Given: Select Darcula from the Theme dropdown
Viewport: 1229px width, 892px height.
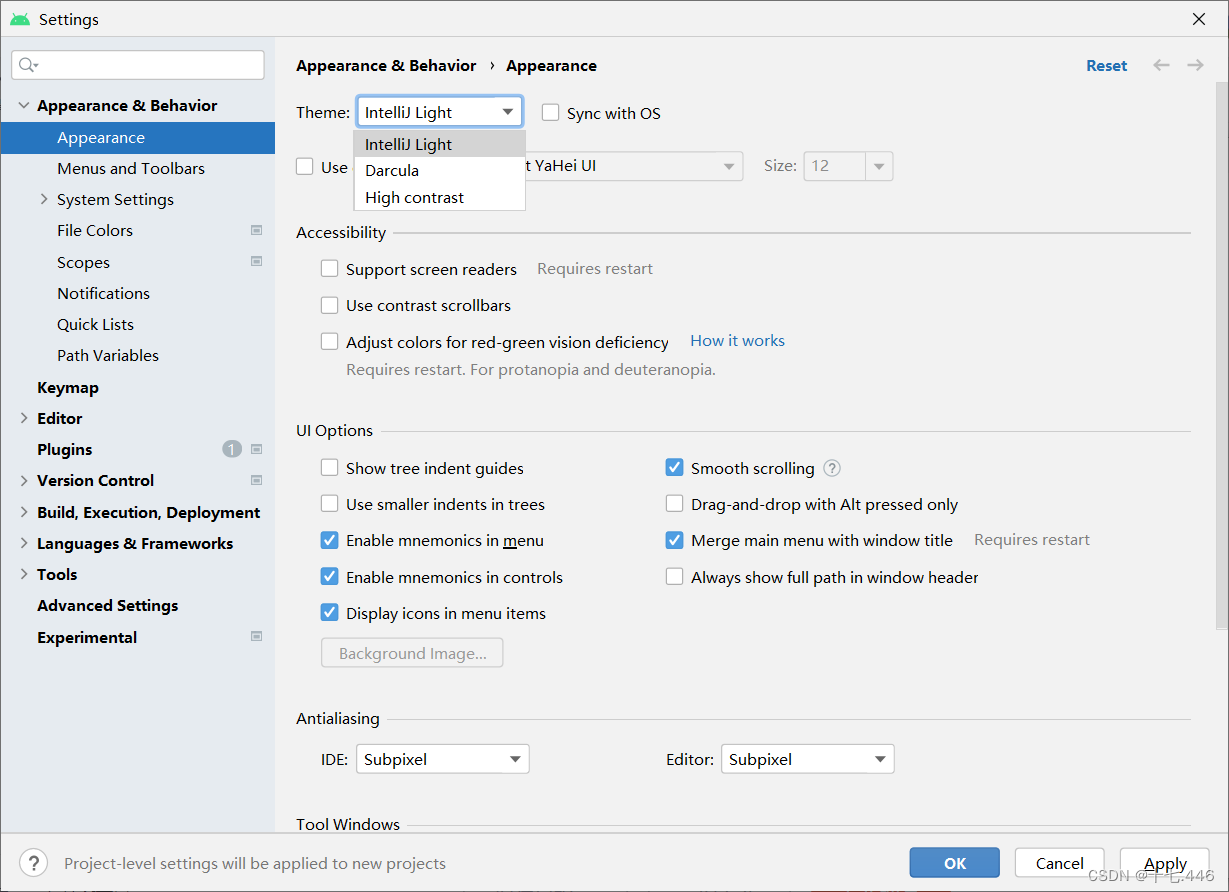Looking at the screenshot, I should (391, 170).
